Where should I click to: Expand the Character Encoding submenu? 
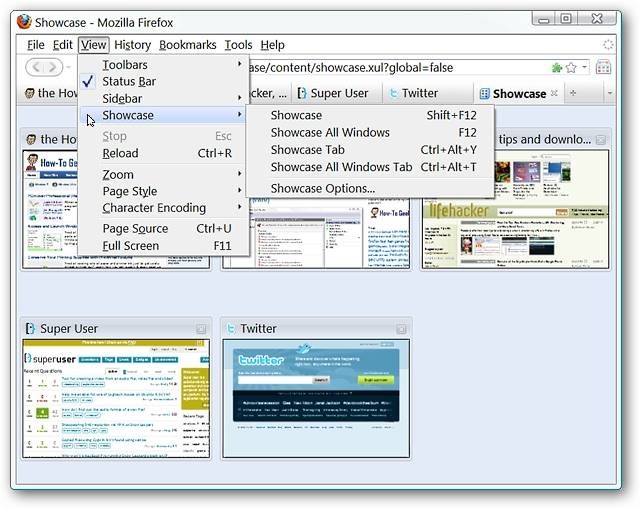[x=163, y=208]
